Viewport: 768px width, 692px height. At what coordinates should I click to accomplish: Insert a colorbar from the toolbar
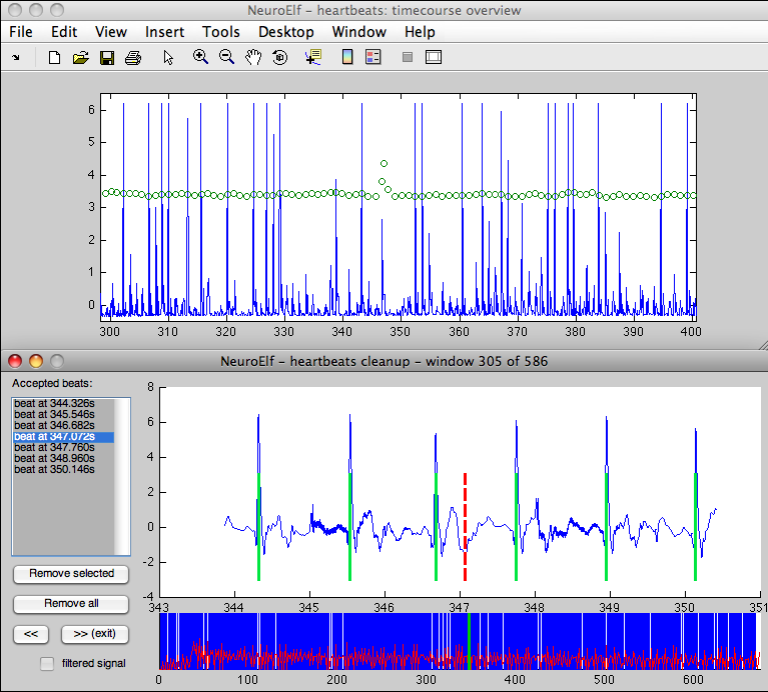[x=347, y=58]
